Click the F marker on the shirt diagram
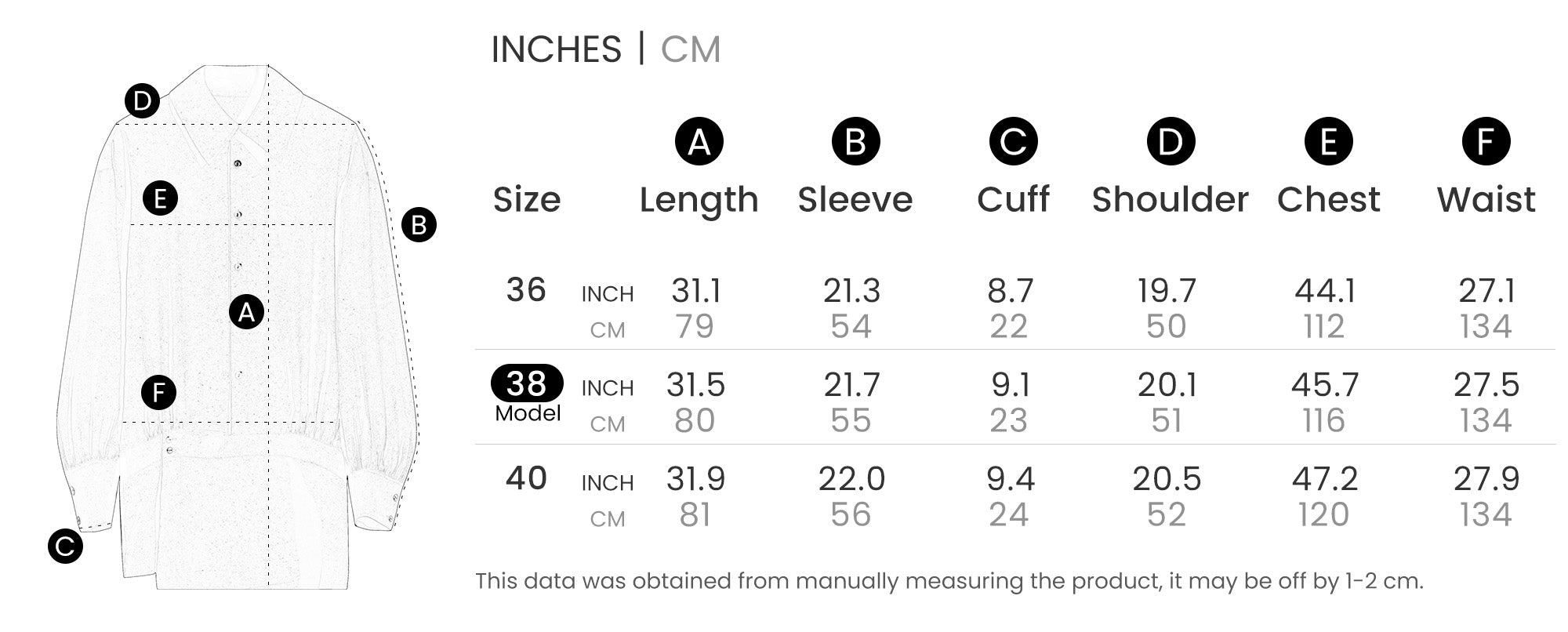The image size is (1568, 632). click(x=159, y=392)
